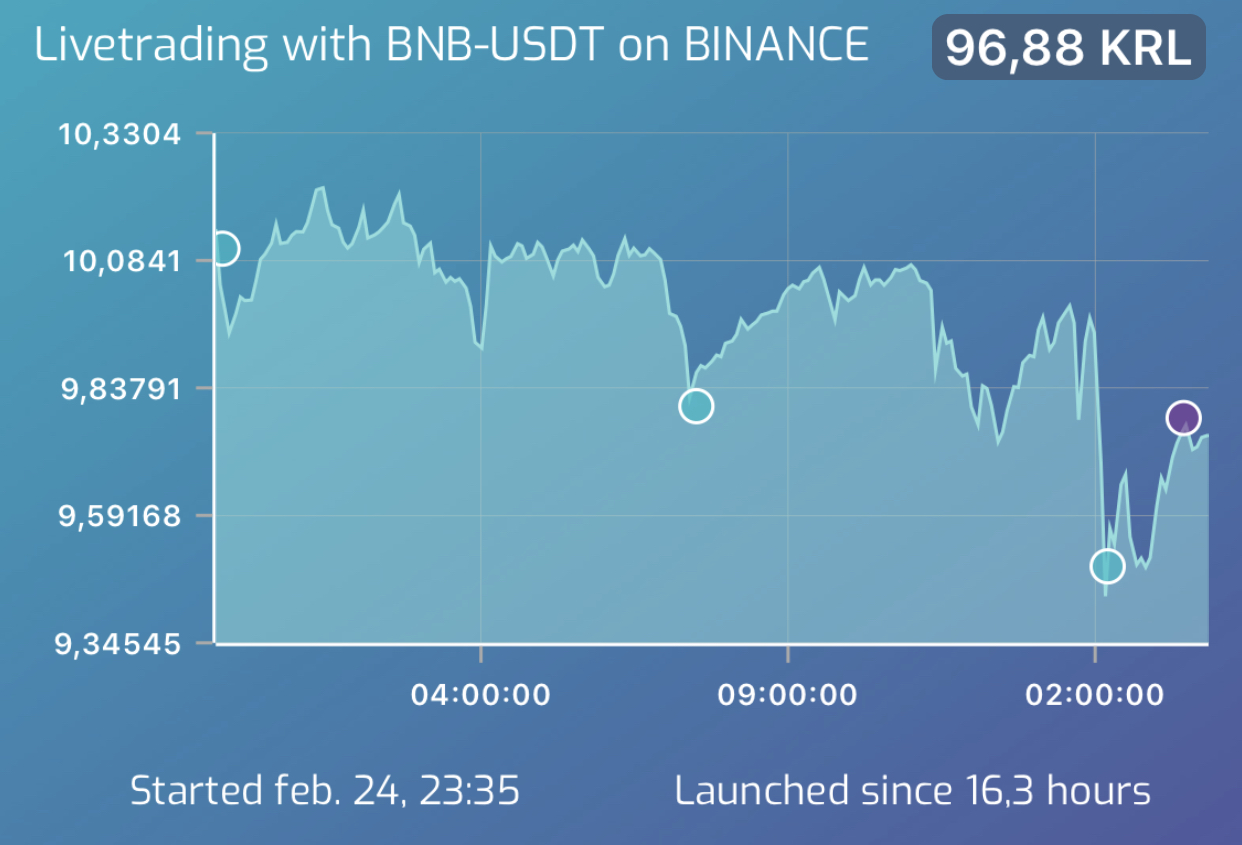The image size is (1242, 845).
Task: Click the 9,34545 price axis label
Action: 120,644
